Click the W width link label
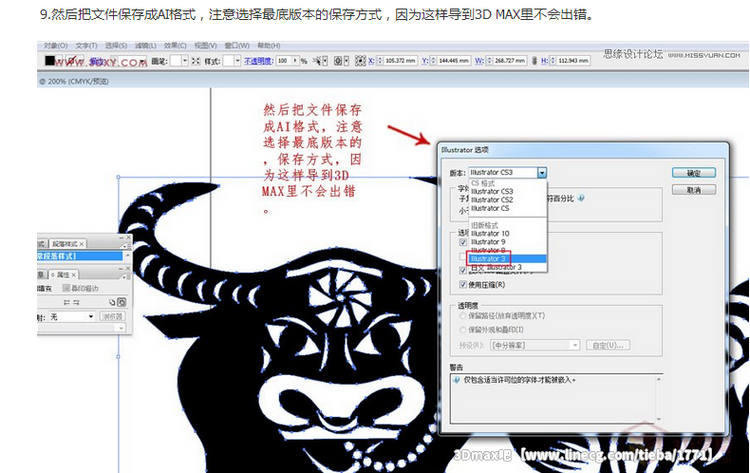 tap(479, 61)
